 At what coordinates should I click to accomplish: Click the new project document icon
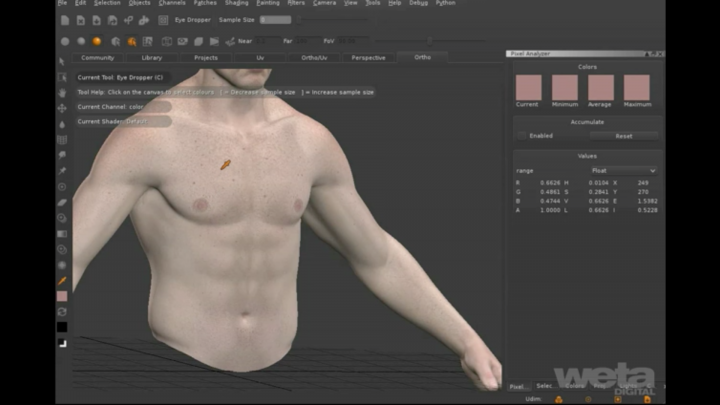pyautogui.click(x=65, y=19)
